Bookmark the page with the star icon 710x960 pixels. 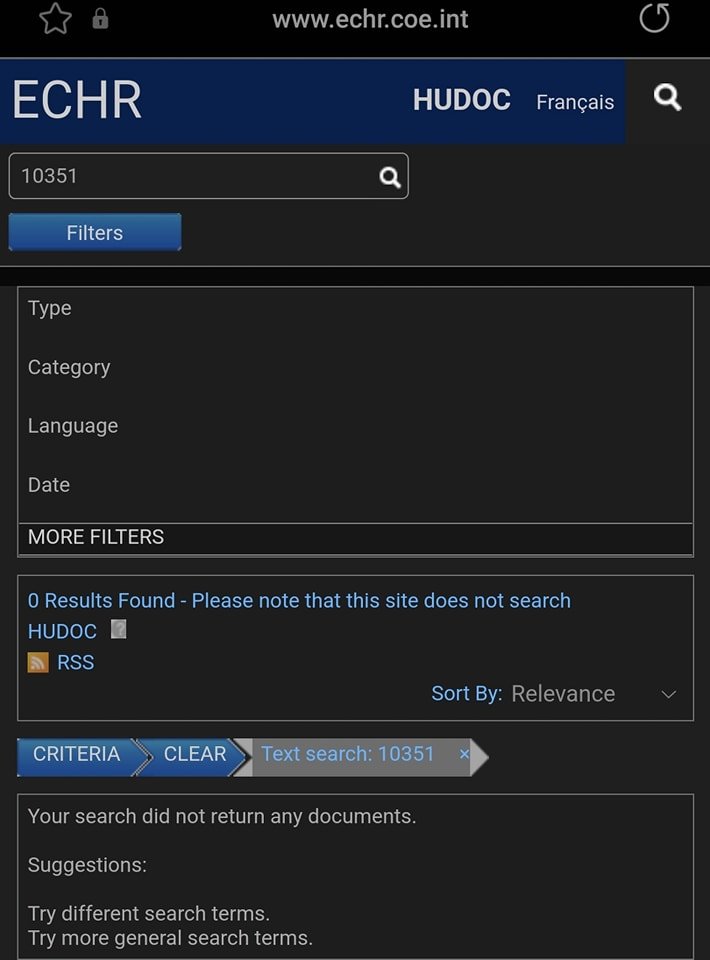pos(55,19)
